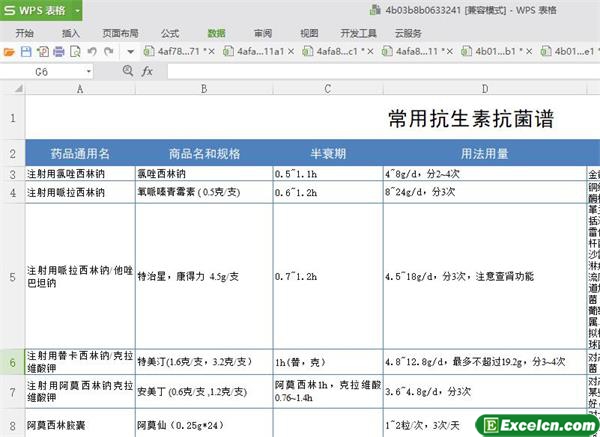
Task: Open the 插入 ribbon tab
Action: coord(71,33)
